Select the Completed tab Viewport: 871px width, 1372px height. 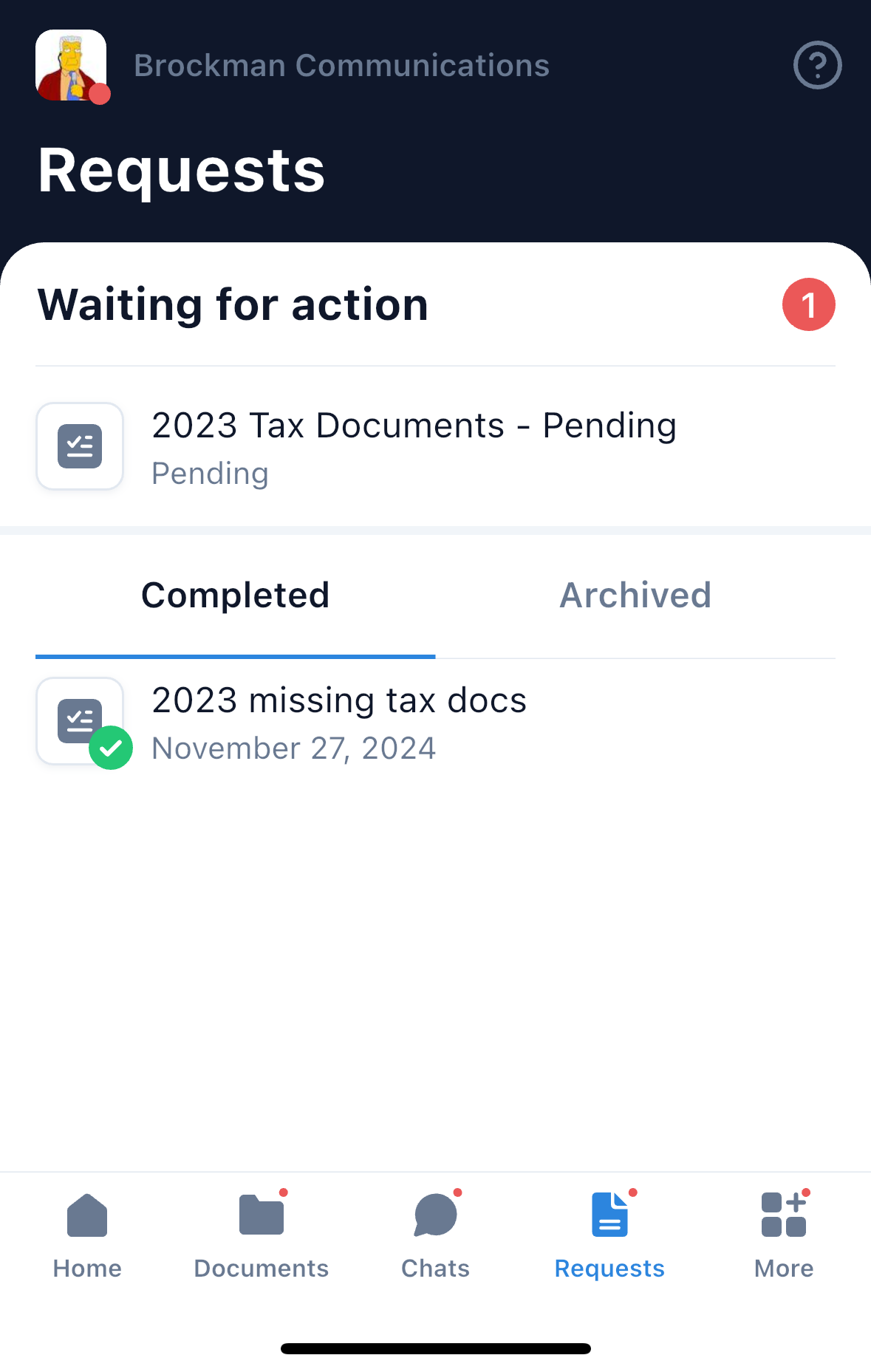(x=235, y=595)
